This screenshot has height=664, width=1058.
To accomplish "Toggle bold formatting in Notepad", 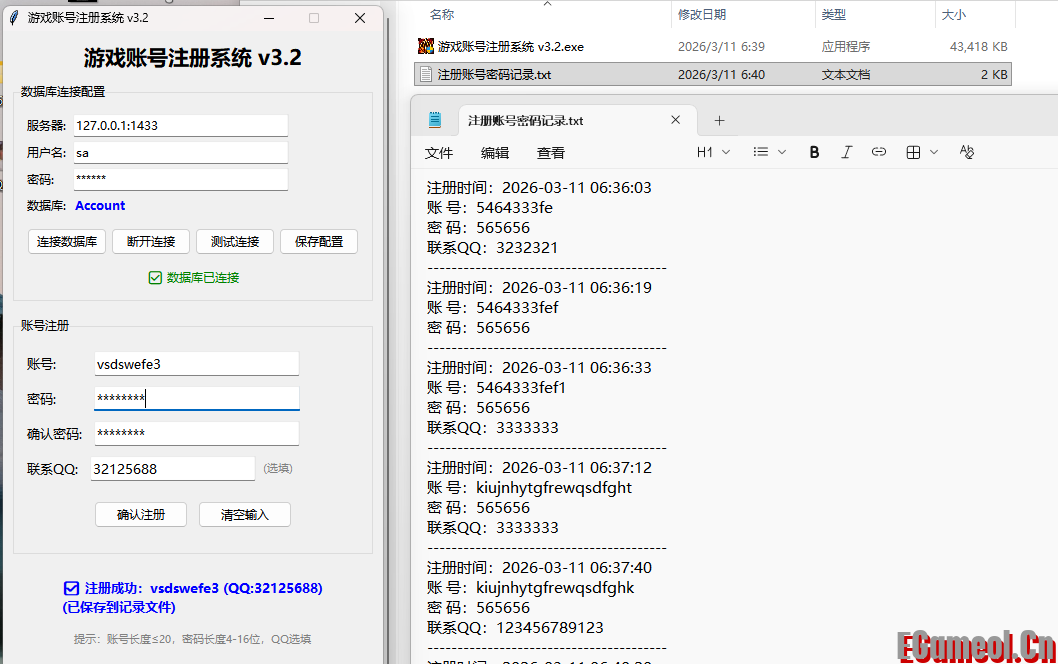I will [x=814, y=152].
